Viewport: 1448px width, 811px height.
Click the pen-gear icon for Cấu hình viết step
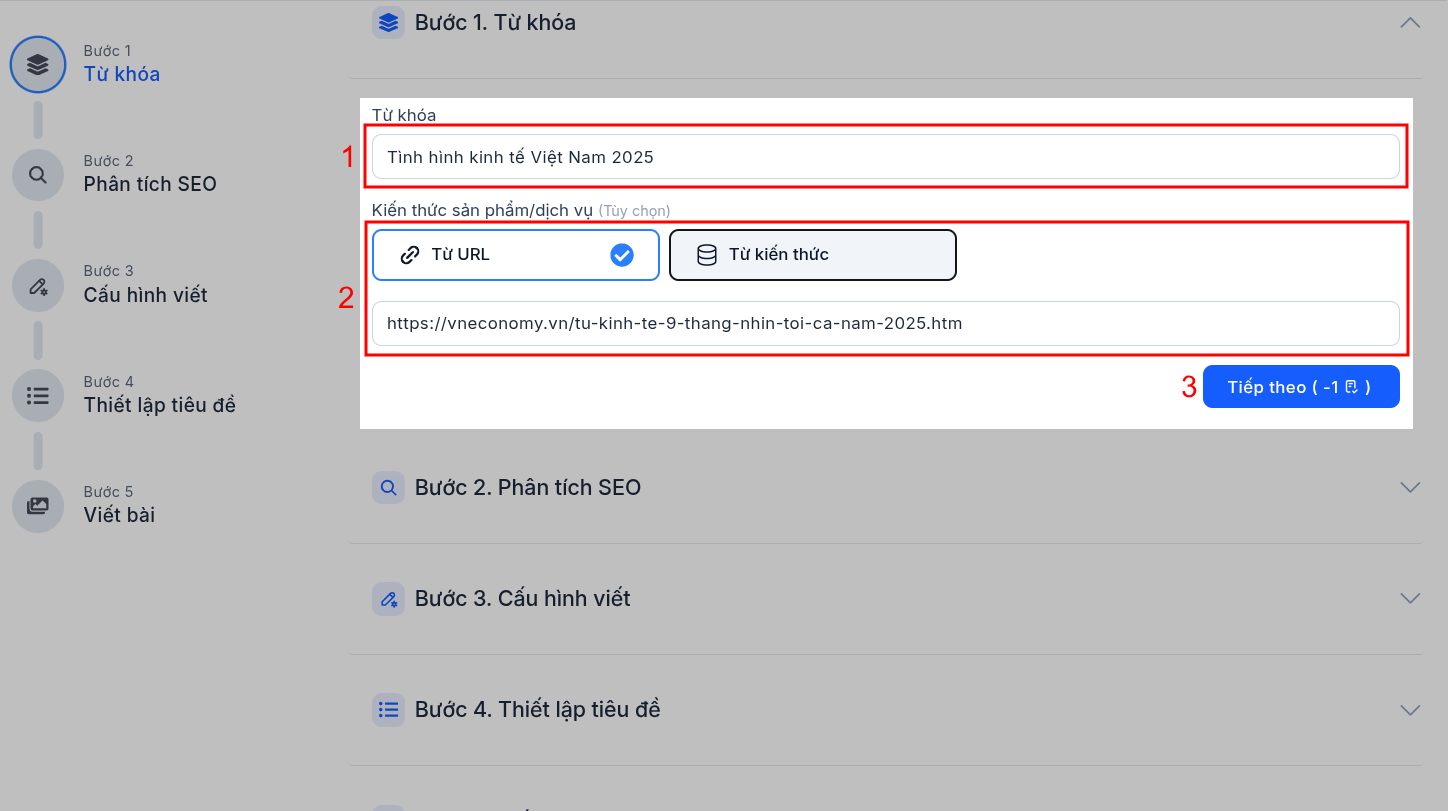[x=38, y=286]
